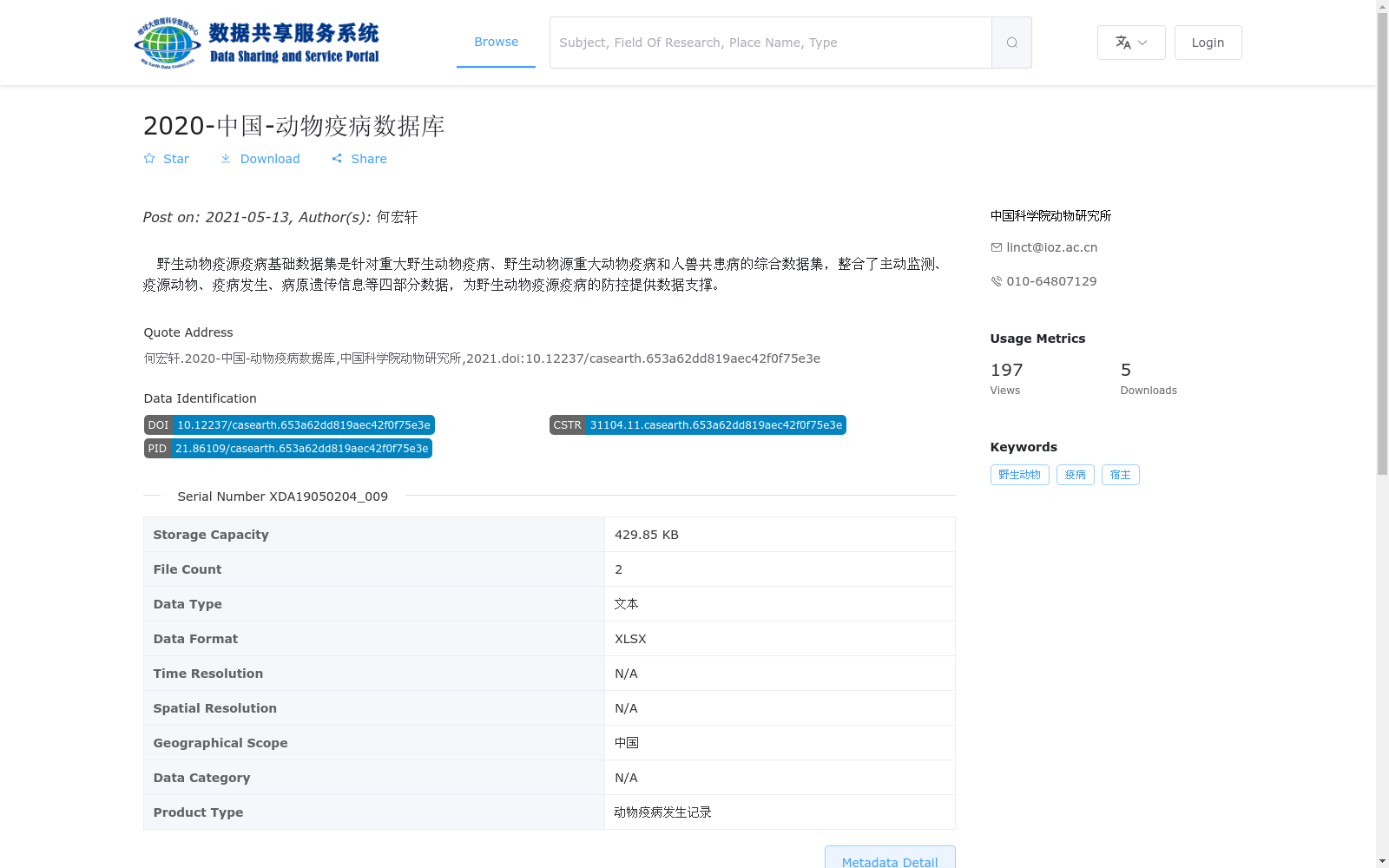The width and height of the screenshot is (1389, 868).
Task: Click the Login button
Action: click(1208, 43)
